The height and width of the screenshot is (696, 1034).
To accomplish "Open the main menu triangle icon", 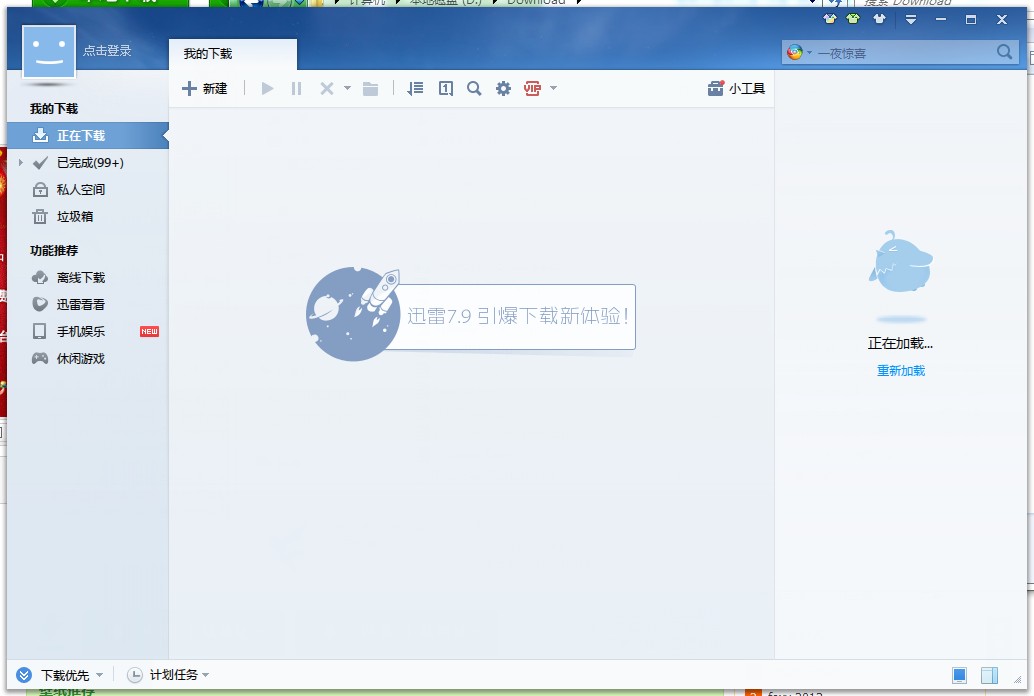I will [x=911, y=20].
